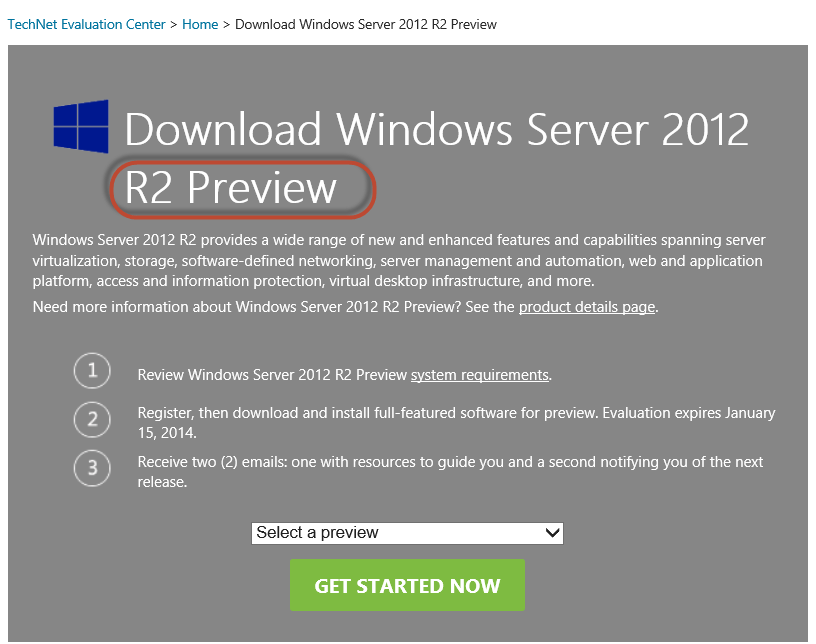This screenshot has height=644, width=816.
Task: Click the step 2 circle icon
Action: click(x=92, y=420)
